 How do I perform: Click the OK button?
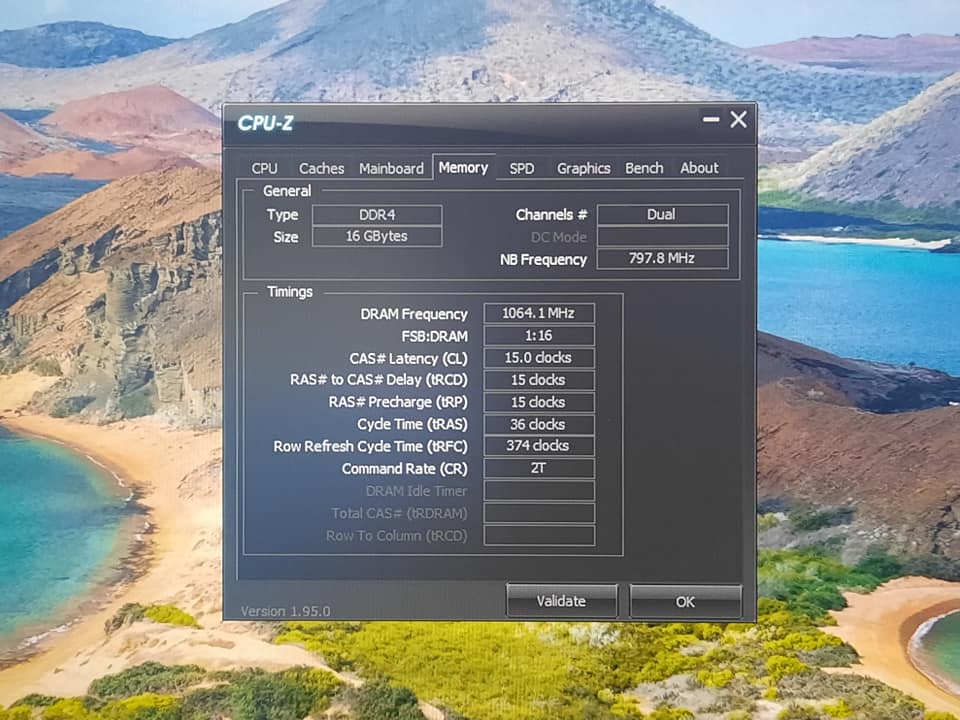point(685,602)
